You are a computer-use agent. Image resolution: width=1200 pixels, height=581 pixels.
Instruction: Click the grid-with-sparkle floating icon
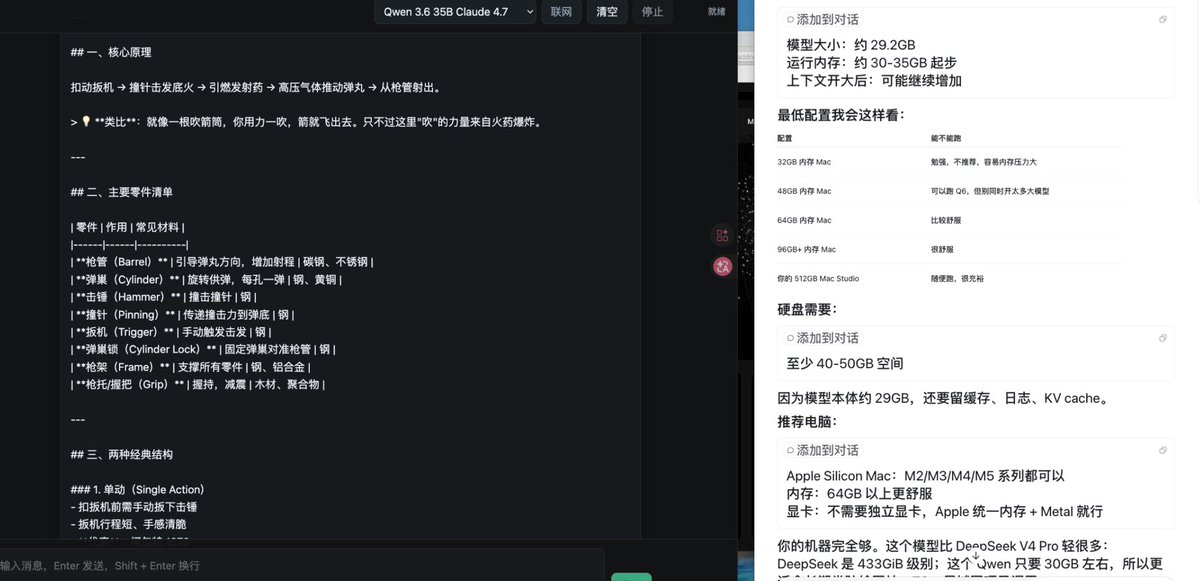pyautogui.click(x=722, y=236)
